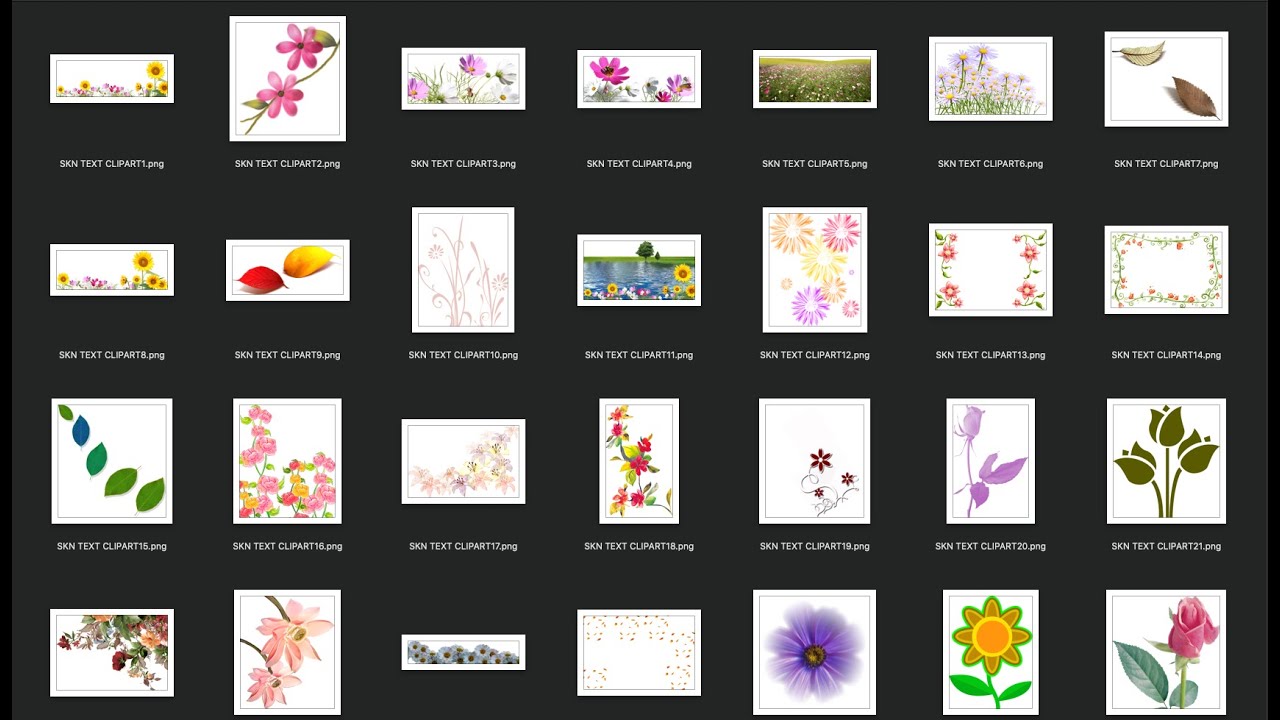Click the CLIPART4 magenta flower thumbnail
Screen dimensions: 1280x720
[x=639, y=79]
